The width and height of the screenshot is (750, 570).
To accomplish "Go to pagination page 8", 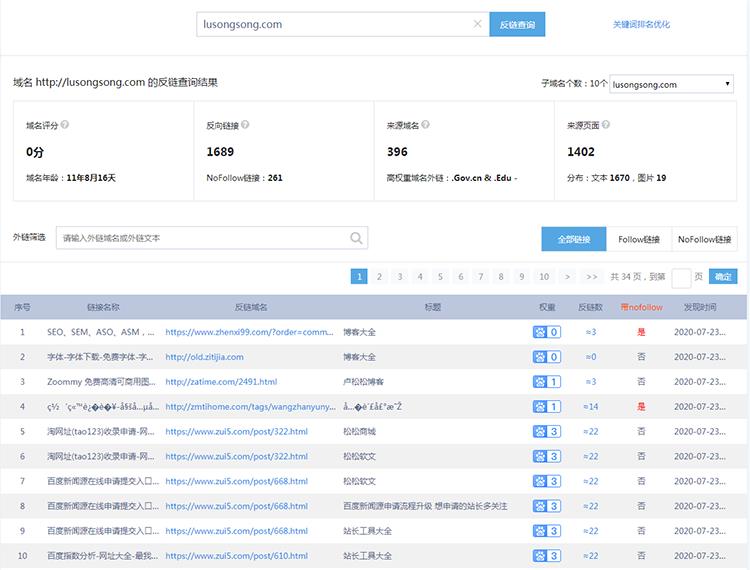I will pyautogui.click(x=501, y=276).
